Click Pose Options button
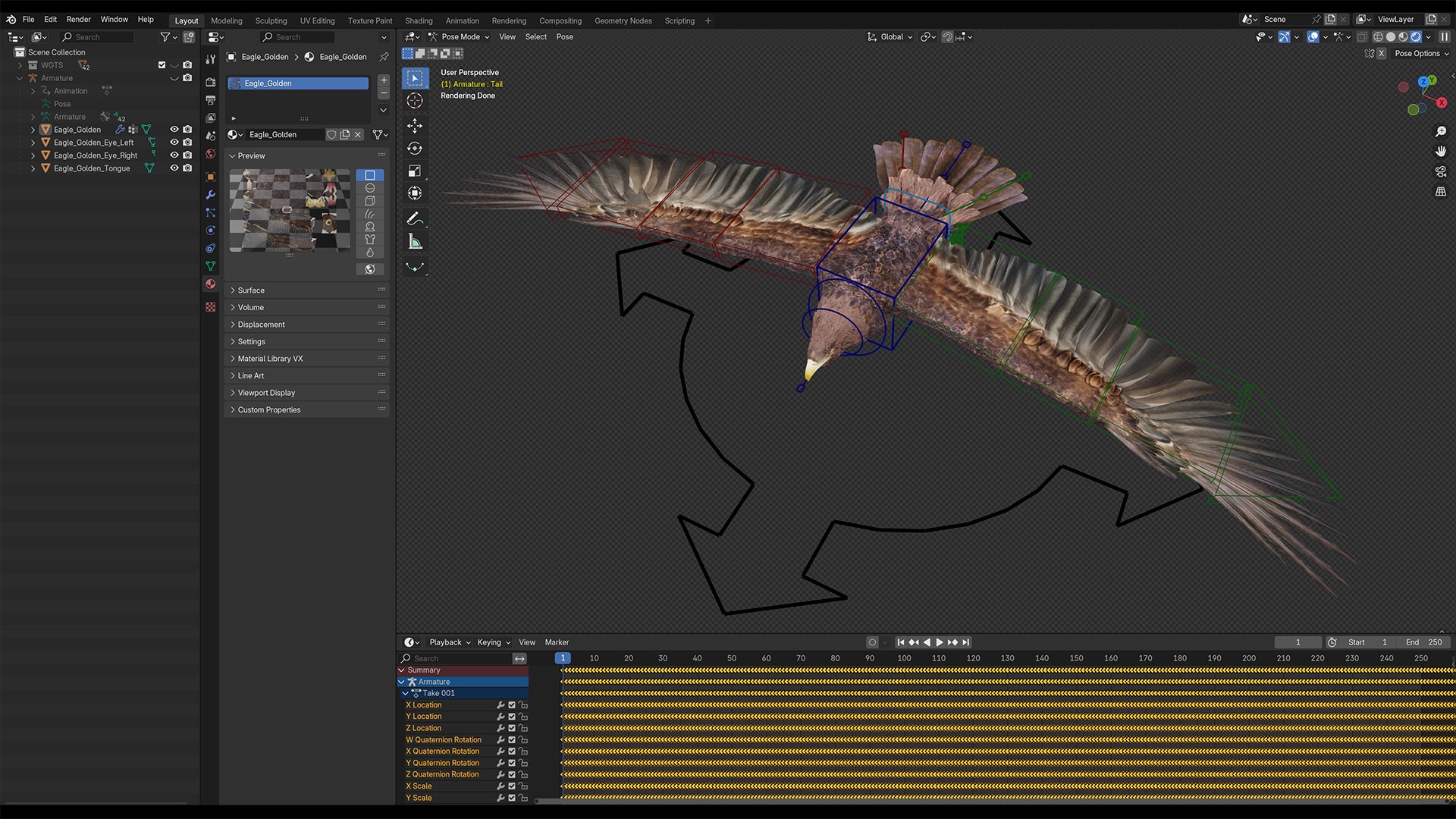This screenshot has height=819, width=1456. click(x=1421, y=54)
